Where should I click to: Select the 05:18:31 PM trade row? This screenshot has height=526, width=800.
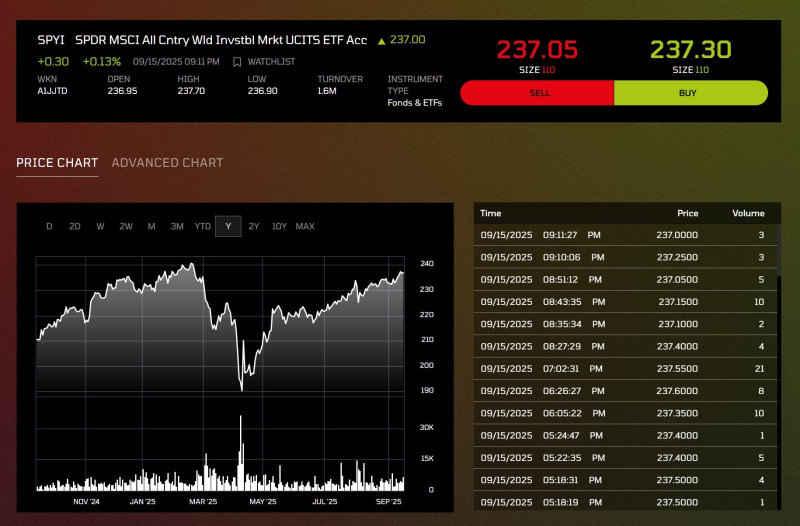click(x=625, y=480)
